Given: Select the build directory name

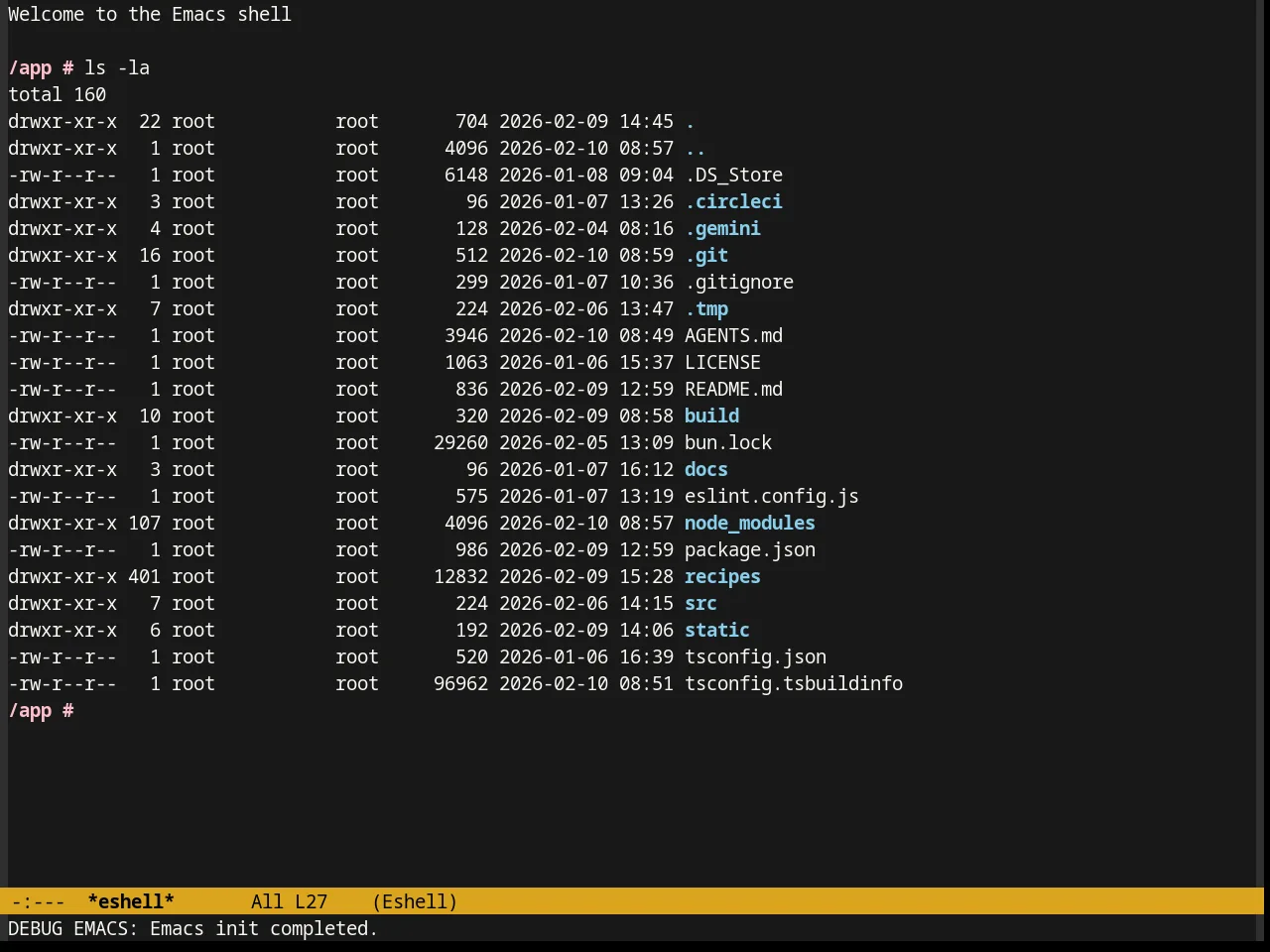Looking at the screenshot, I should coord(711,416).
